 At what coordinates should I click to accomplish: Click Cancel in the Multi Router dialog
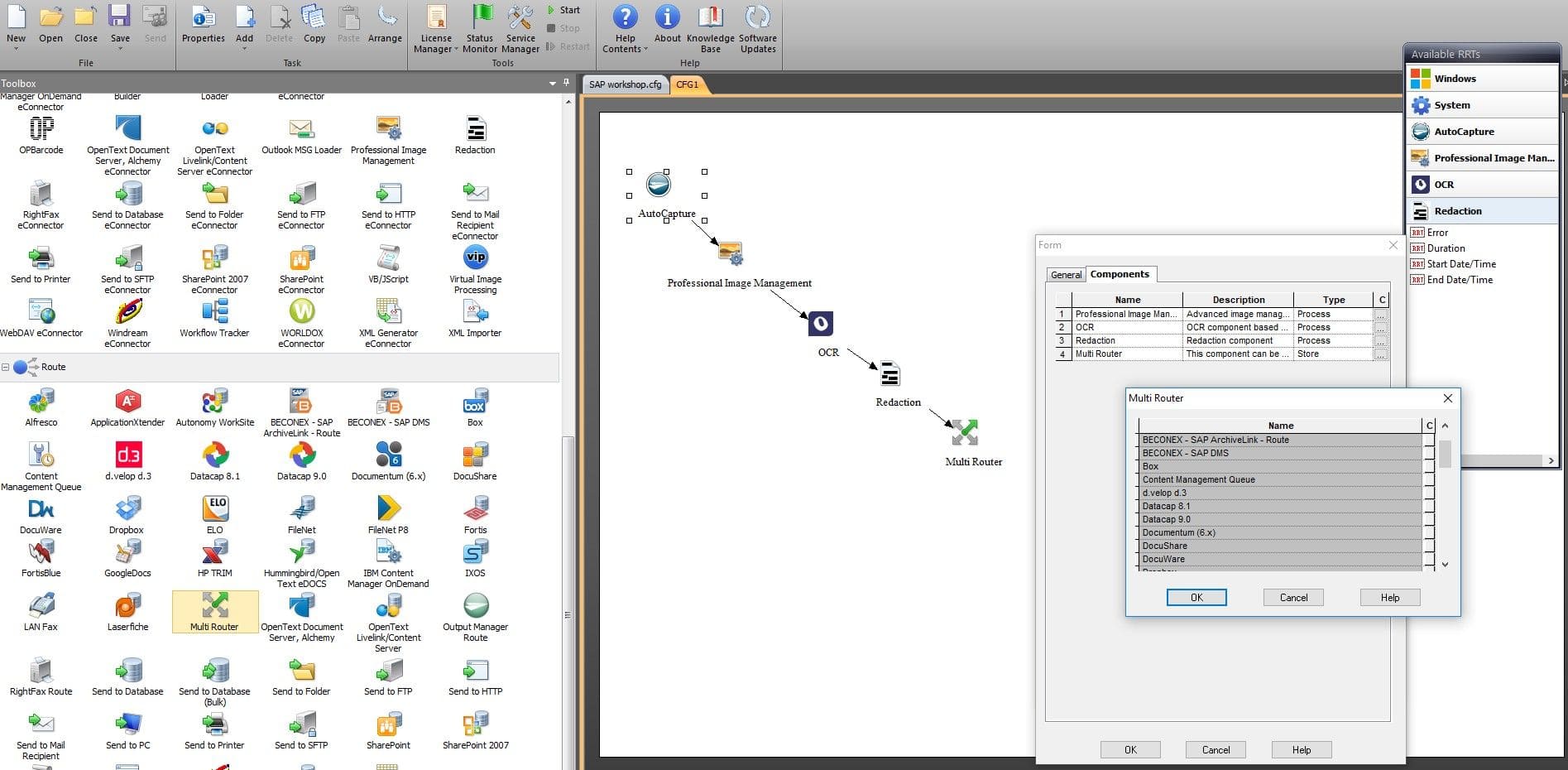pos(1293,598)
